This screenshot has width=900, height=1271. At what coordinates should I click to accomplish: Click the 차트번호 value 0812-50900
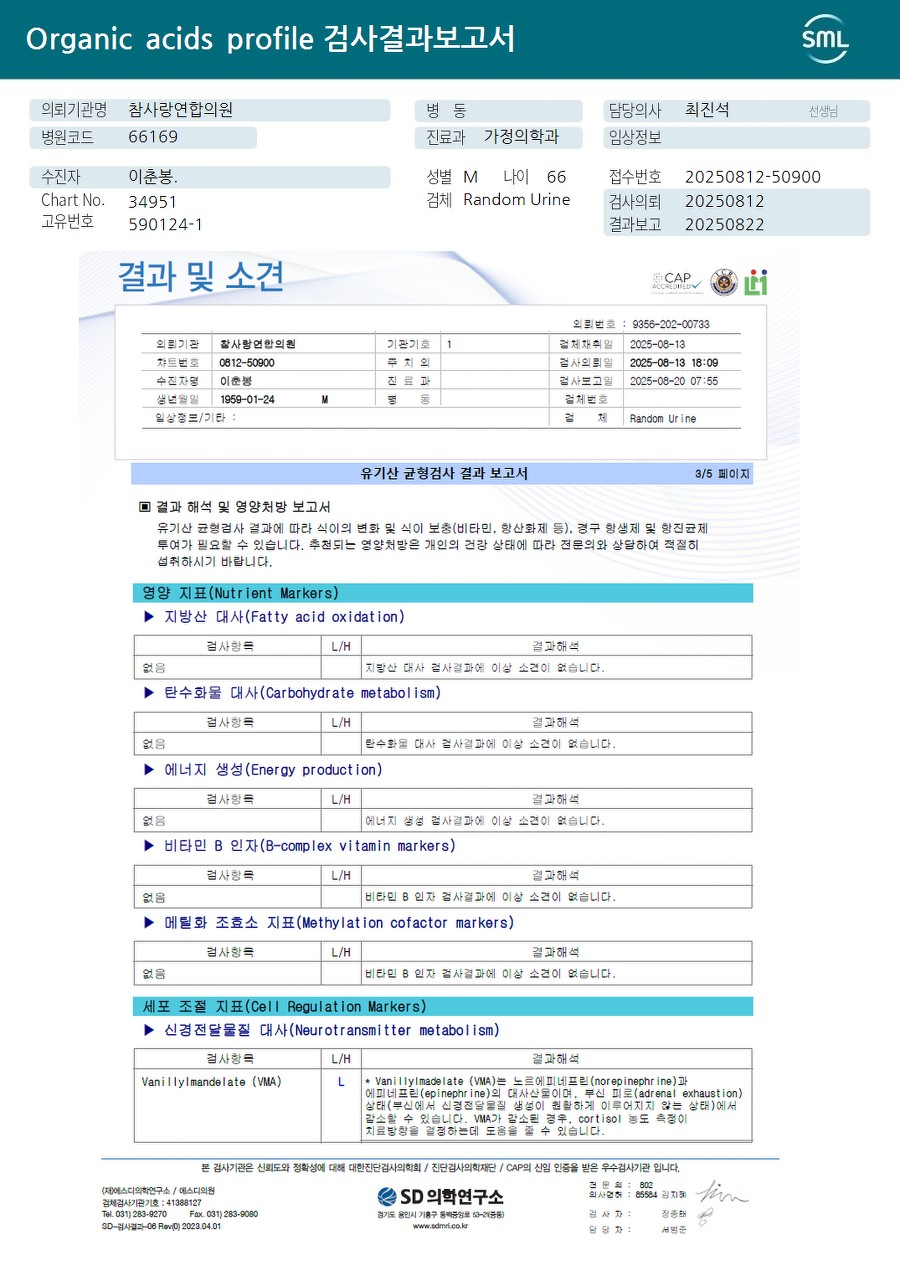point(247,362)
